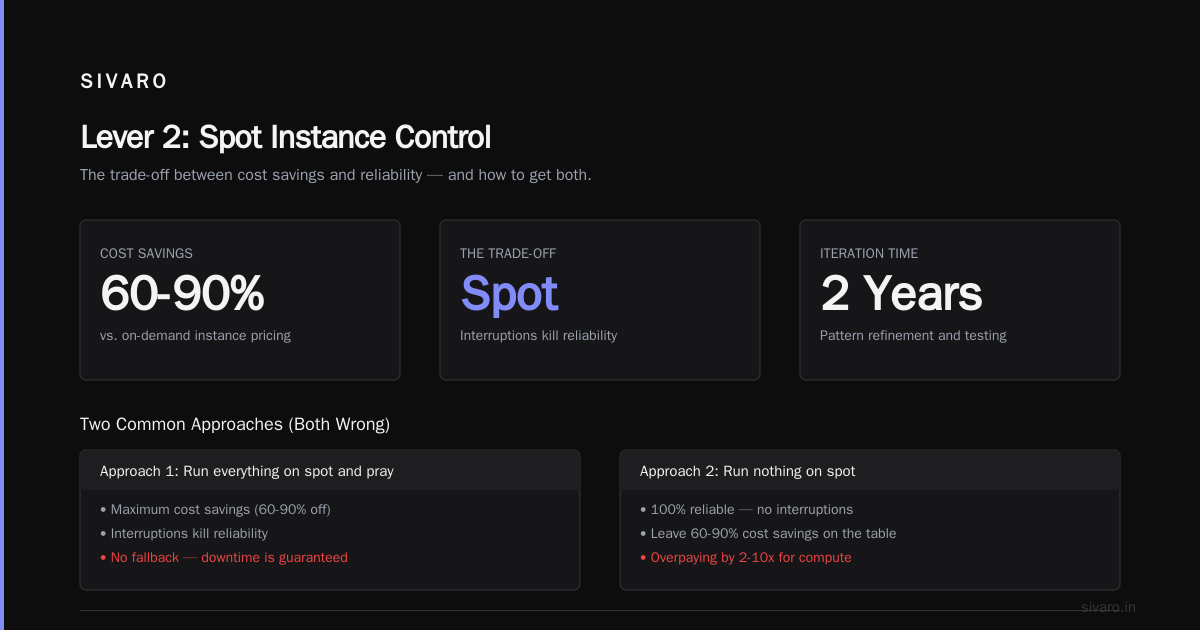Click the Maximum cost savings (60-90% off) bullet

(x=215, y=509)
